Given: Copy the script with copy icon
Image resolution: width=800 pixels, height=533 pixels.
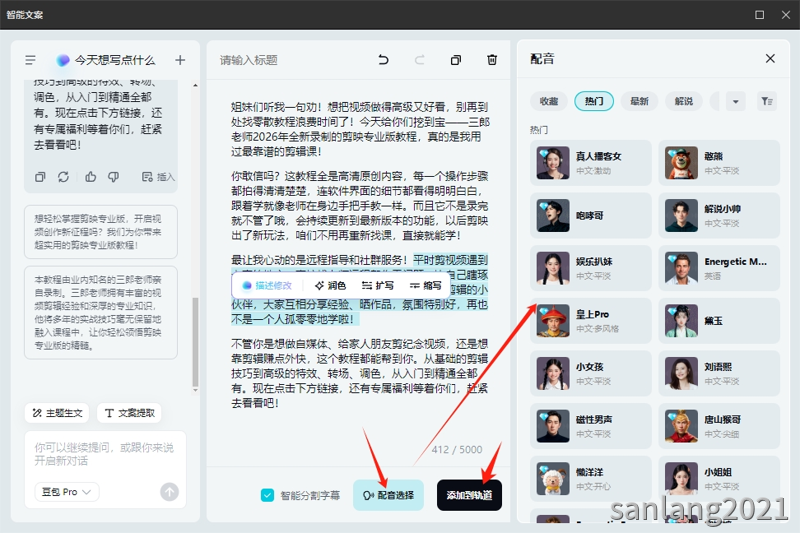Looking at the screenshot, I should [x=456, y=60].
